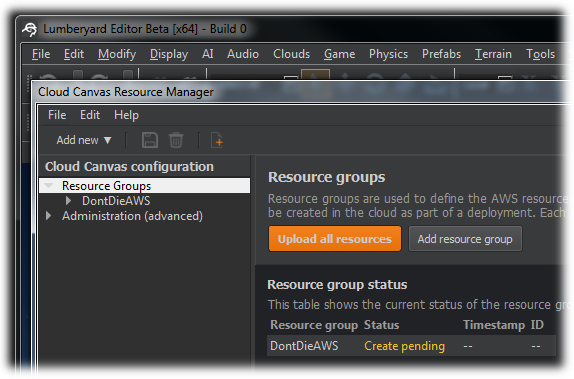The image size is (574, 379).
Task: Open Resource Manager's Help menu
Action: [126, 115]
